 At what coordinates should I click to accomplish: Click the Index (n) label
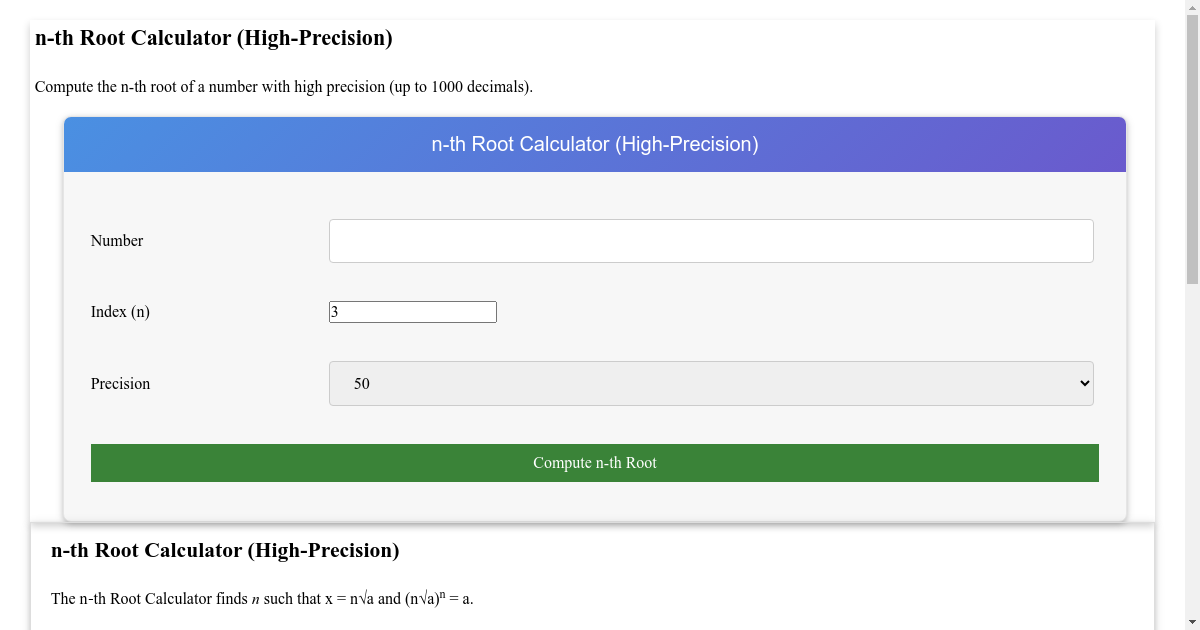point(120,311)
